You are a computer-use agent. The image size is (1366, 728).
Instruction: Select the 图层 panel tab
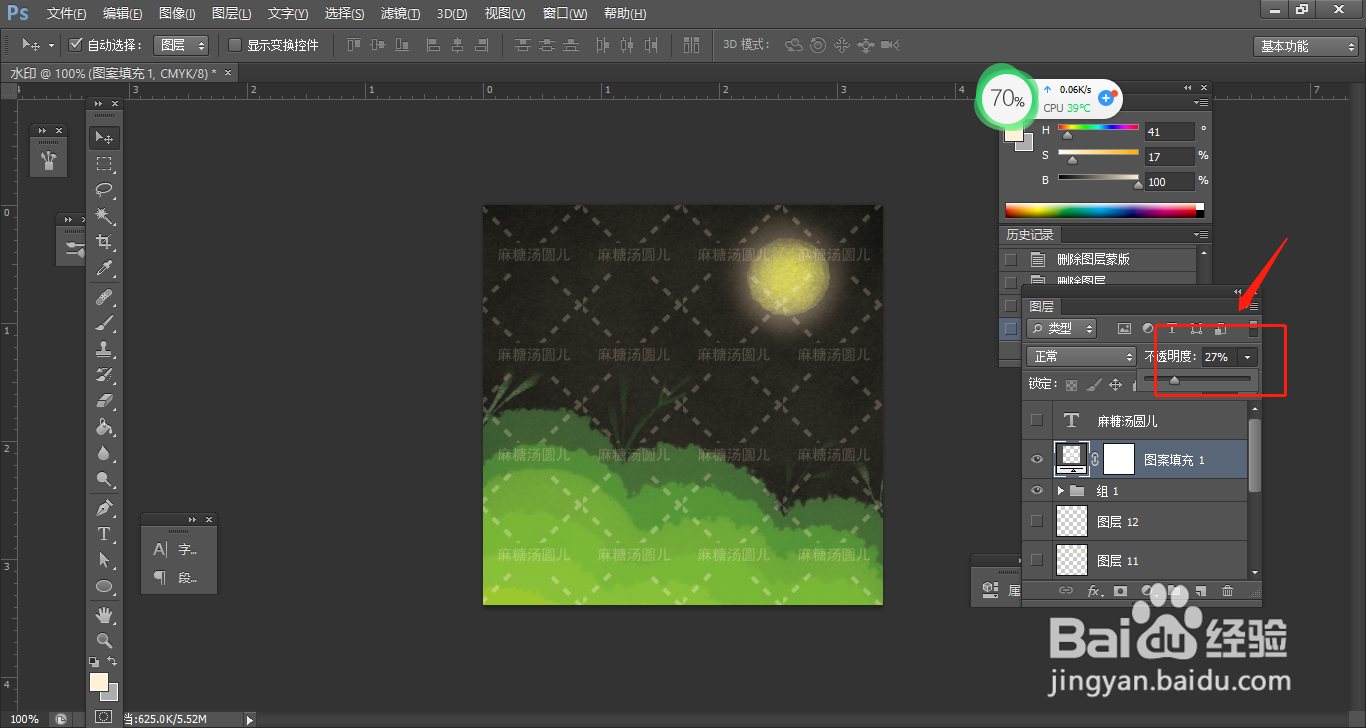pyautogui.click(x=1042, y=307)
